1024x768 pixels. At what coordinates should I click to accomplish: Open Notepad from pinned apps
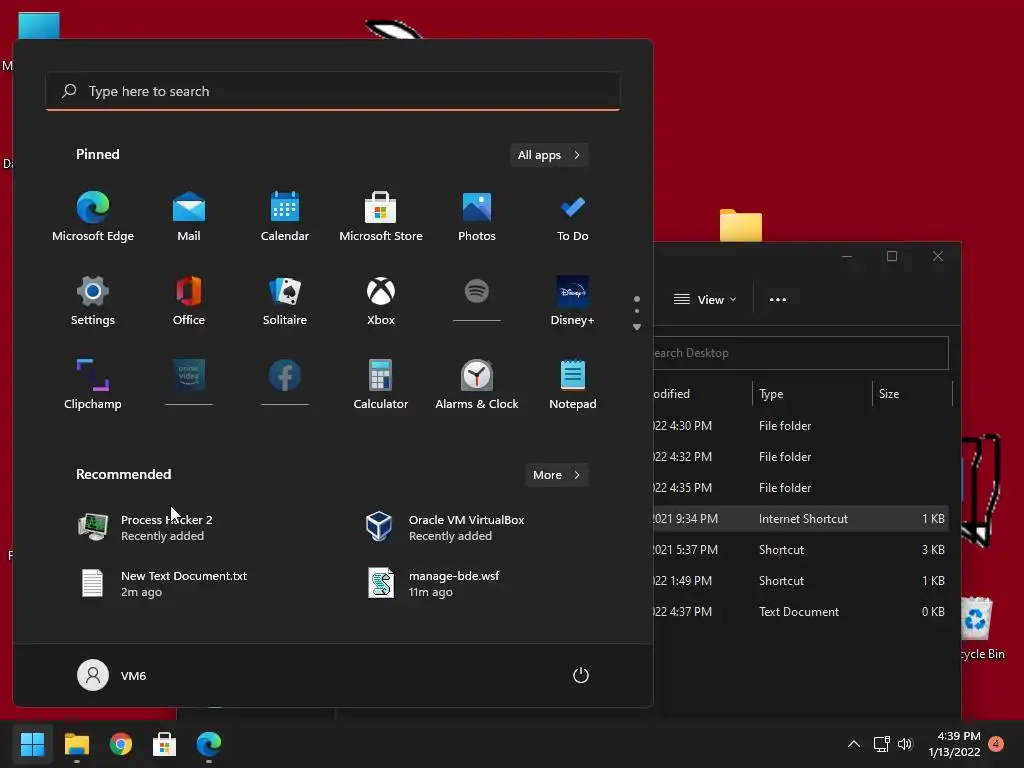coord(573,385)
